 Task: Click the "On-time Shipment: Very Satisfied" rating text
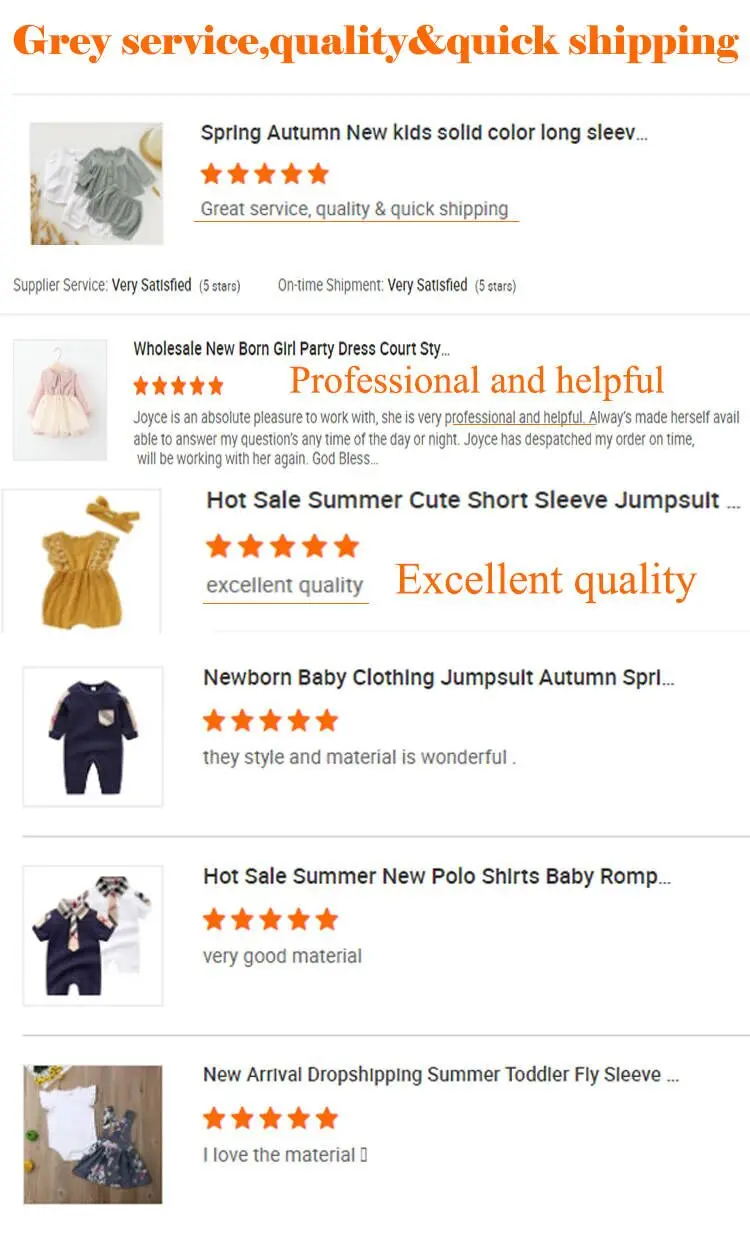click(397, 286)
